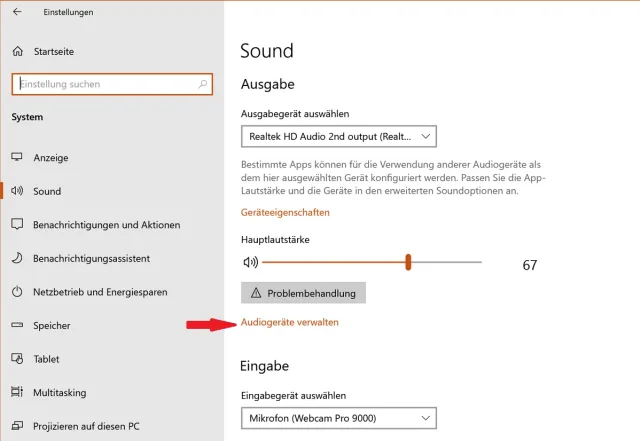The image size is (640, 441).
Task: Click the Hauptlautstärke volume slider handle
Action: coord(409,262)
